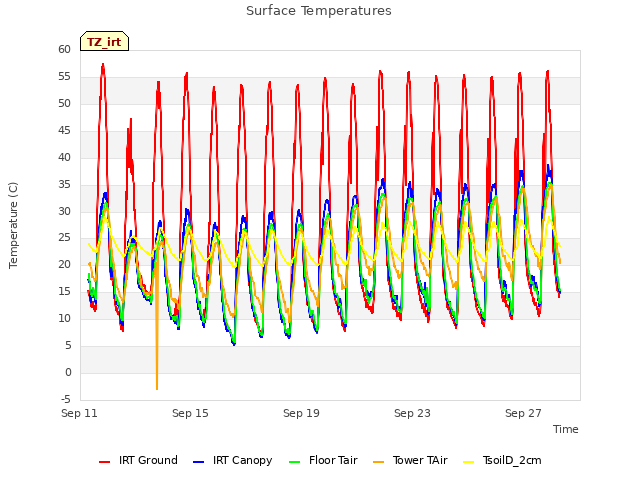Click the orange Tower TAir legend swatch
This screenshot has height=480, width=640.
click(378, 461)
